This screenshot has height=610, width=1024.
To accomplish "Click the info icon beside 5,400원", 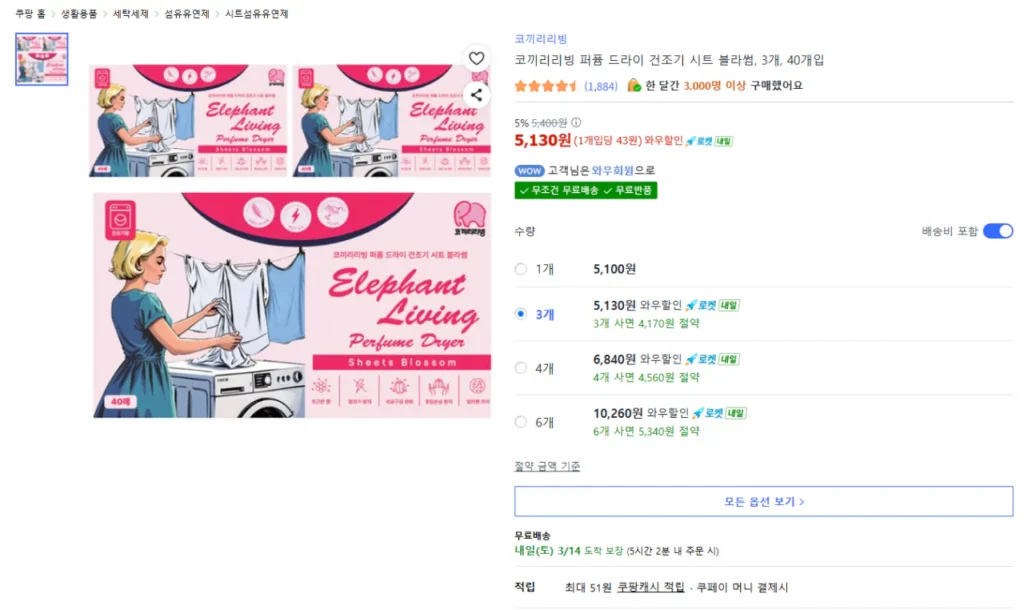I will [x=576, y=123].
